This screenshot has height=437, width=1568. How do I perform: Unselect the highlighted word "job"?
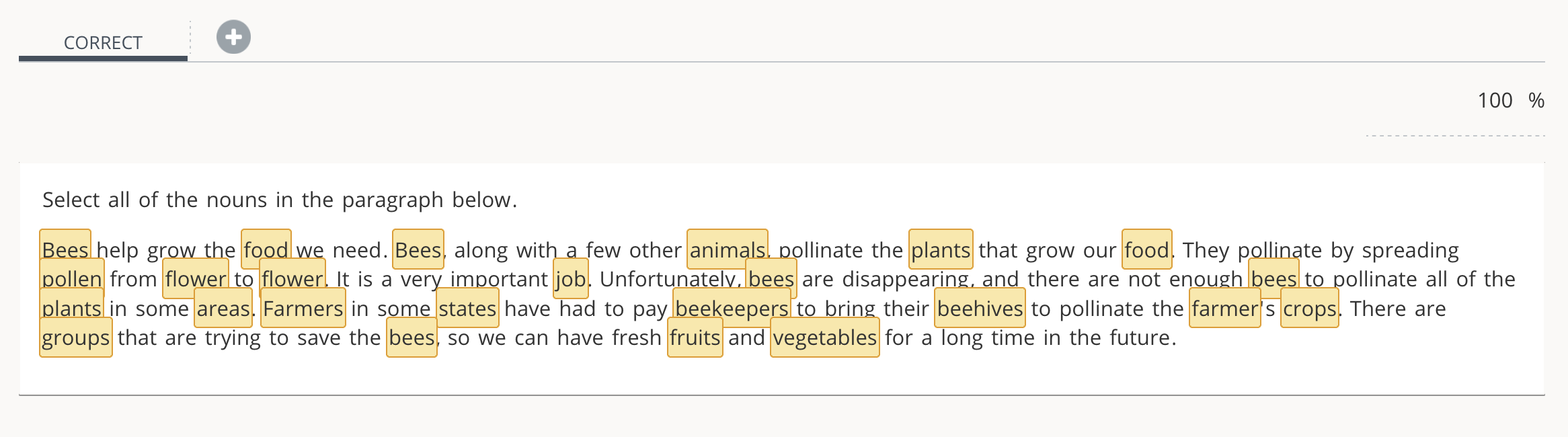(570, 279)
